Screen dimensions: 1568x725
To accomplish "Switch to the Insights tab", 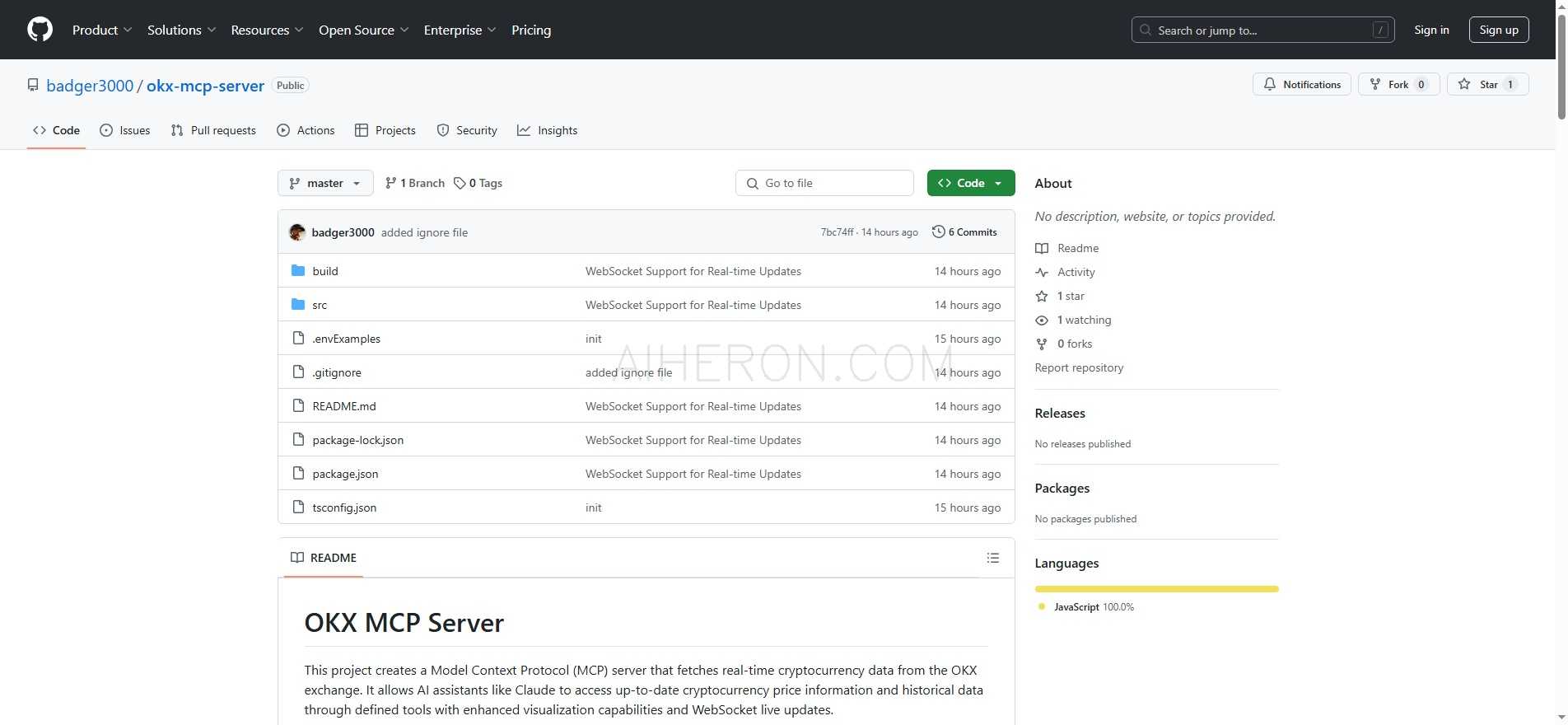I will (547, 130).
